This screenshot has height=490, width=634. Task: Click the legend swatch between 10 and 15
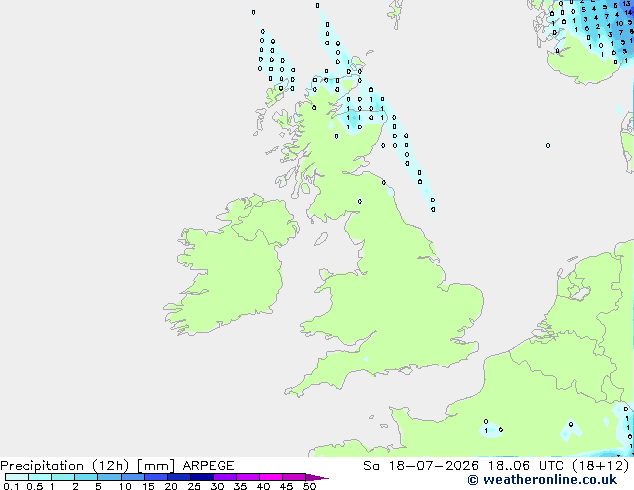tap(133, 477)
